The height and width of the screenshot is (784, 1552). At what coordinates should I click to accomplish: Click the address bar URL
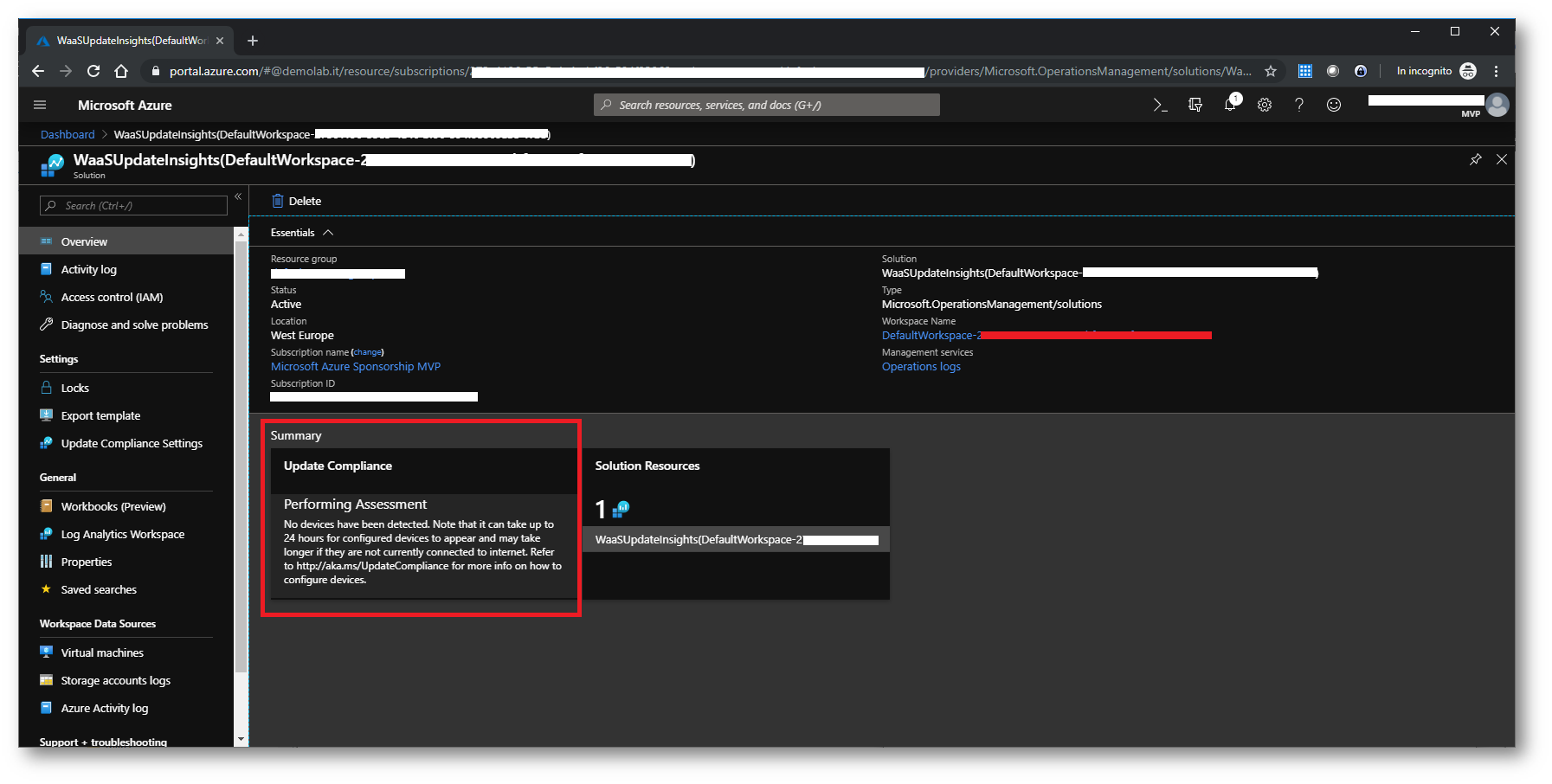[x=710, y=71]
